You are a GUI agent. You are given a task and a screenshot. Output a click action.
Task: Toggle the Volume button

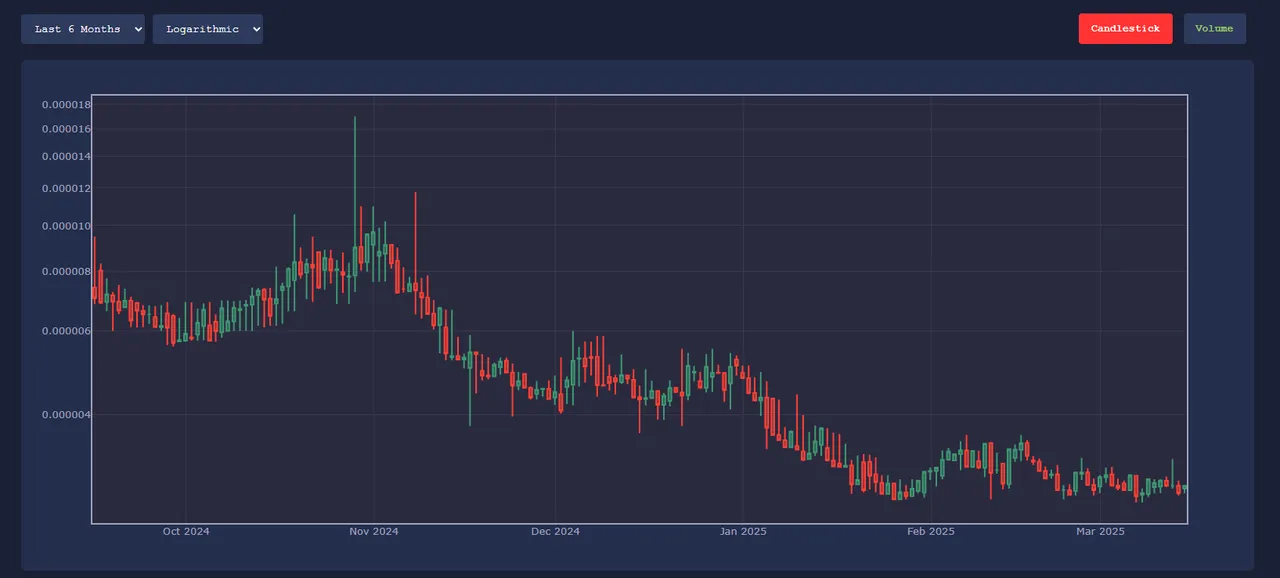(x=1214, y=29)
